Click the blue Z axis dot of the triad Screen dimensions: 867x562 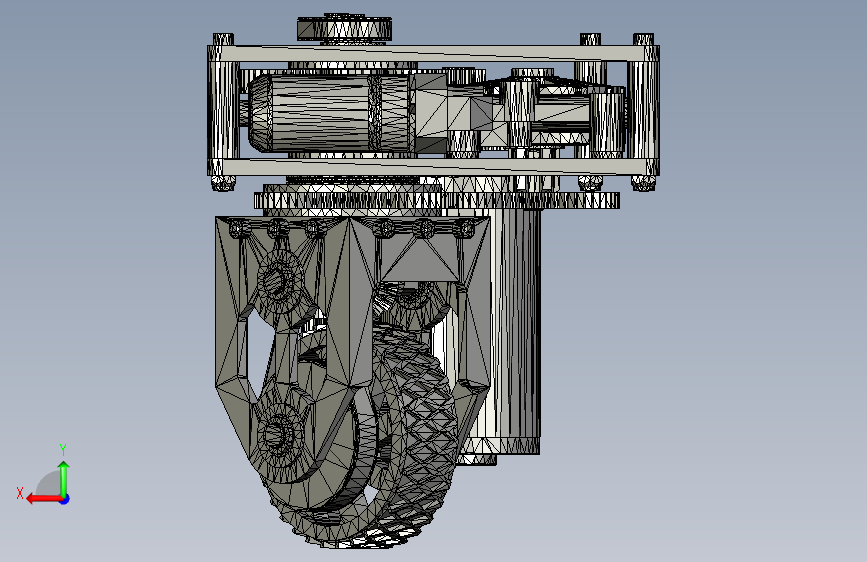click(x=65, y=499)
